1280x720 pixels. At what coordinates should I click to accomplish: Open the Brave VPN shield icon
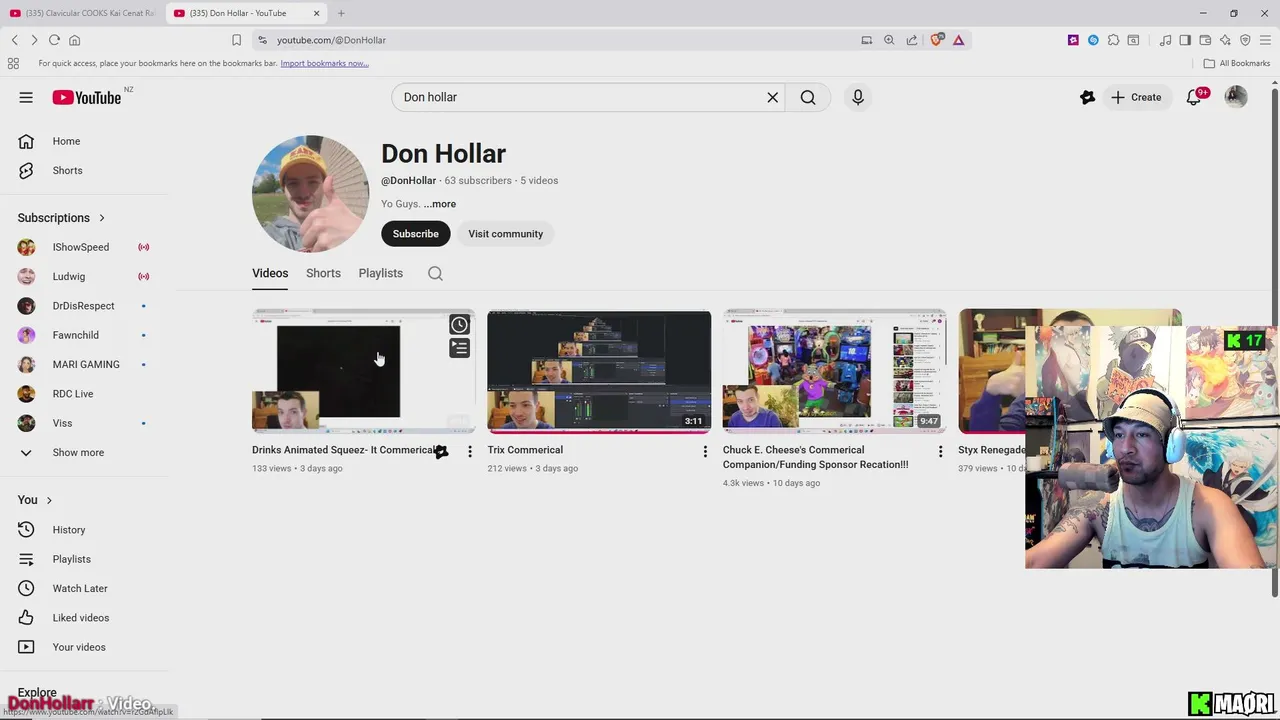pos(1245,40)
